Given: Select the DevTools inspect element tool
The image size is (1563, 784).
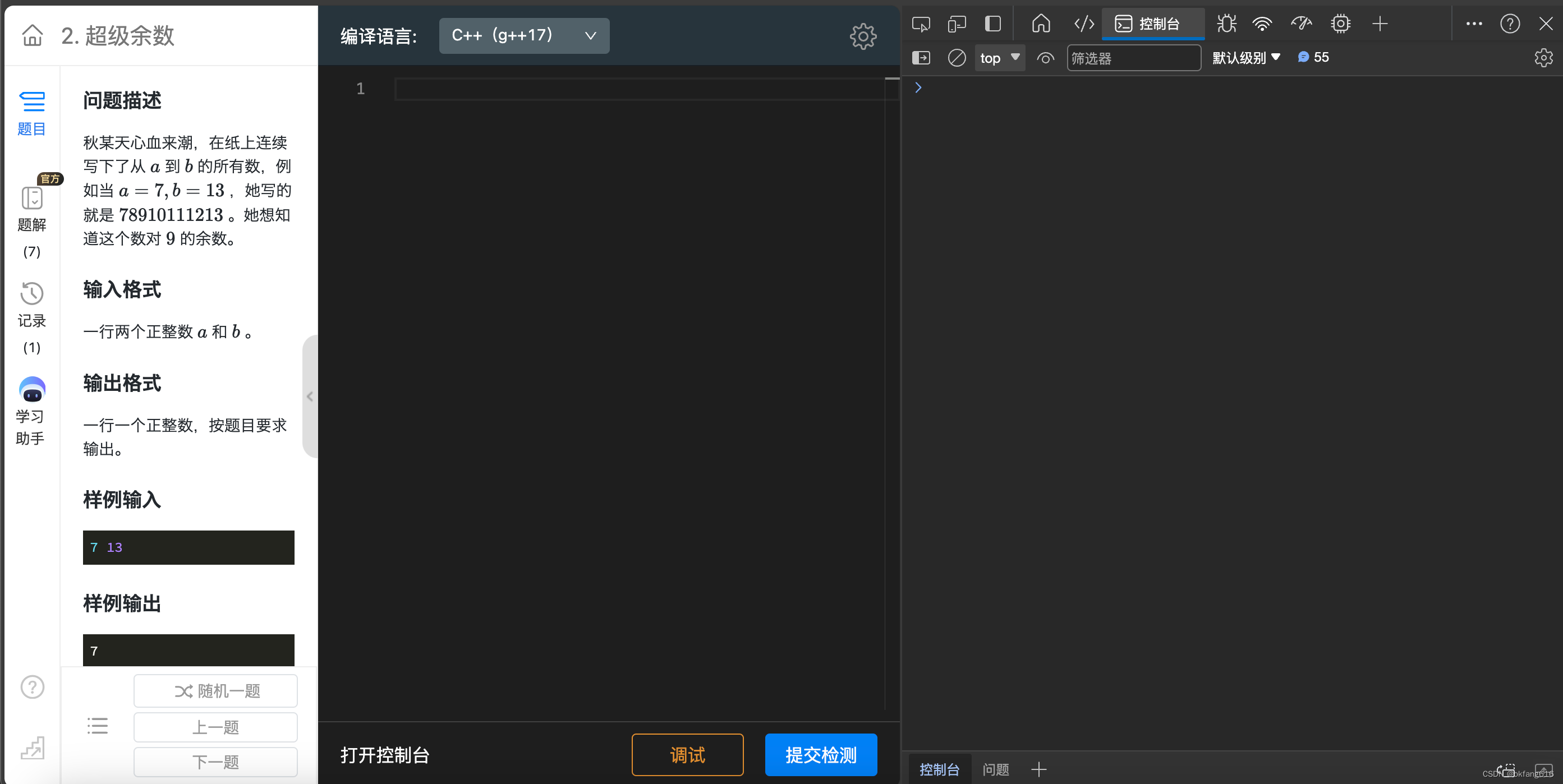Looking at the screenshot, I should 921,24.
